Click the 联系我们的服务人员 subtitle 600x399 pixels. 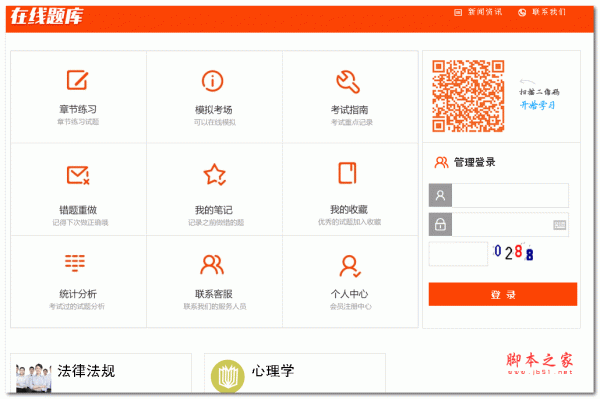coord(215,306)
